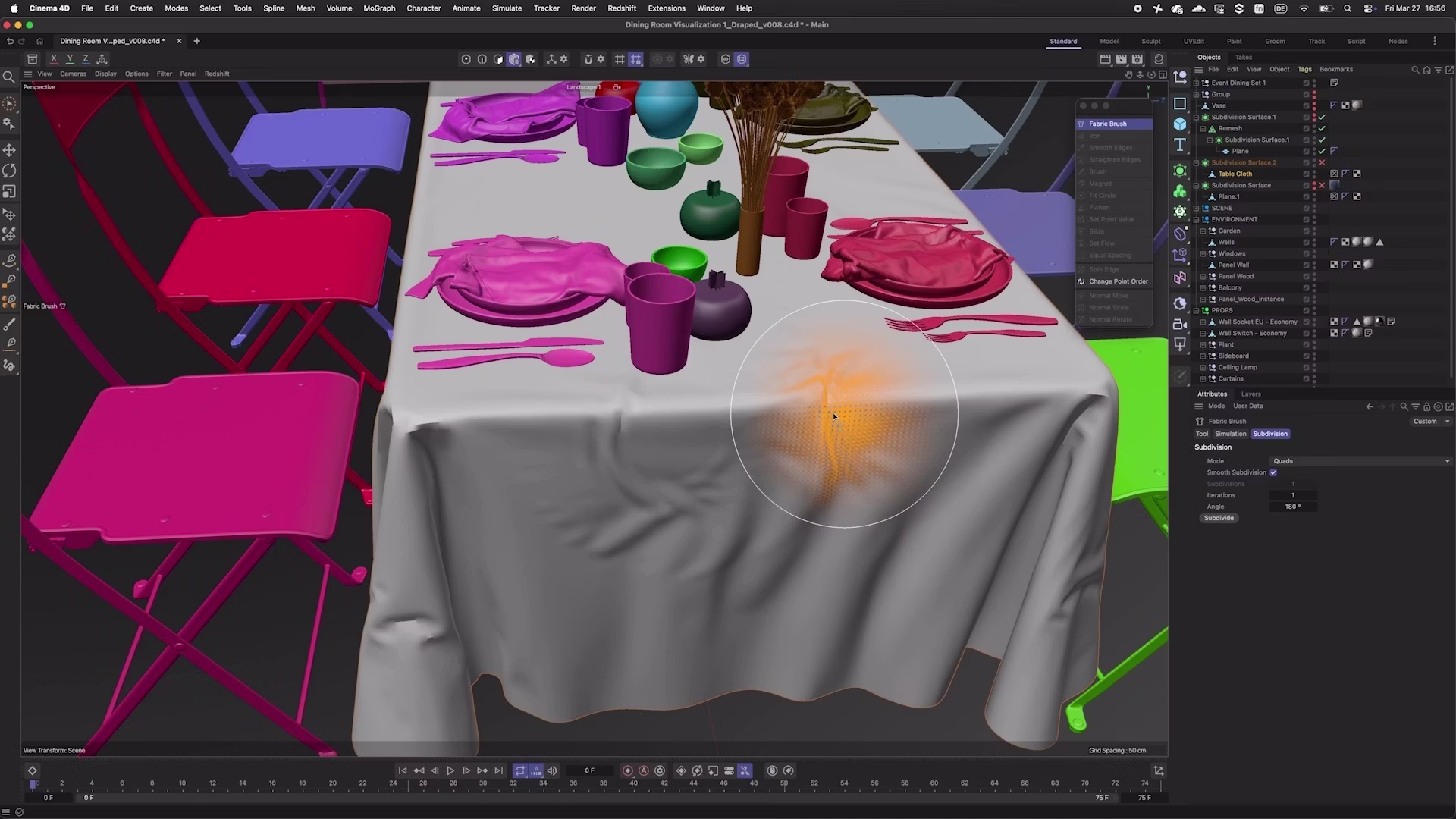Open the Layers tab in Attributes
The image size is (1456, 819).
(1250, 394)
